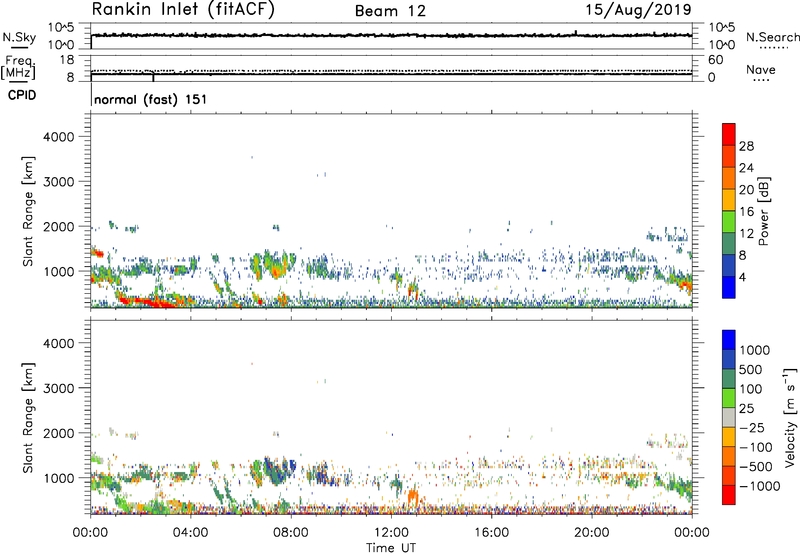The image size is (800, 554).
Task: Click the "4000" range tick in power panel
Action: click(x=59, y=137)
